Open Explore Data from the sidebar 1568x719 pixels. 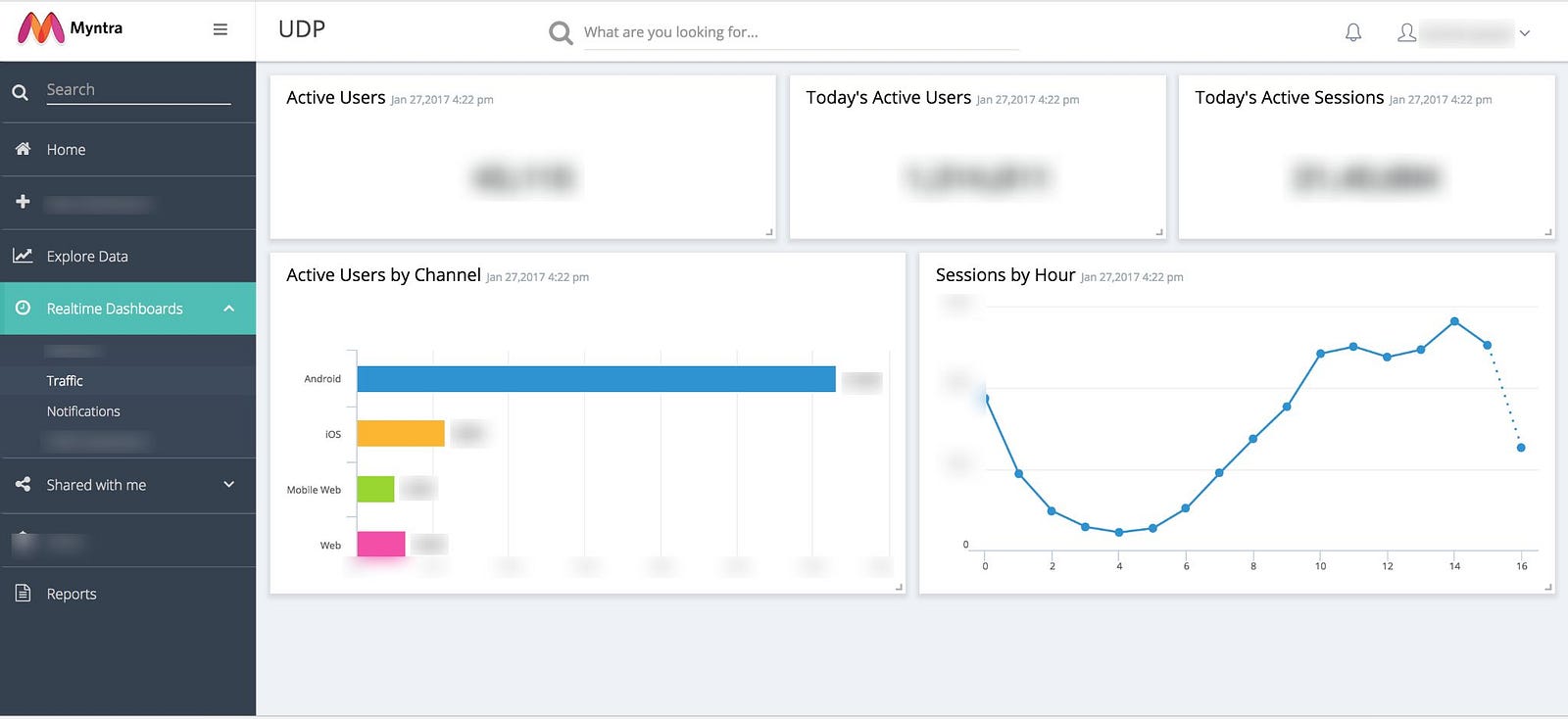click(87, 257)
